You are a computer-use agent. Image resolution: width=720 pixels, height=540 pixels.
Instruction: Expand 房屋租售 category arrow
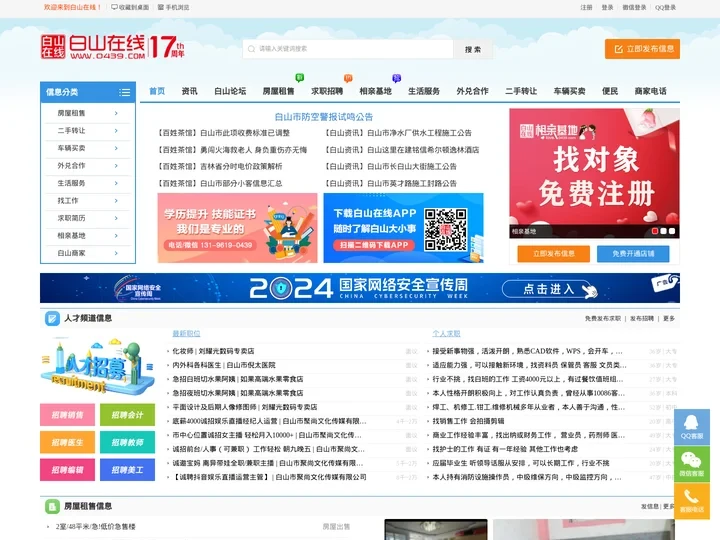(116, 113)
